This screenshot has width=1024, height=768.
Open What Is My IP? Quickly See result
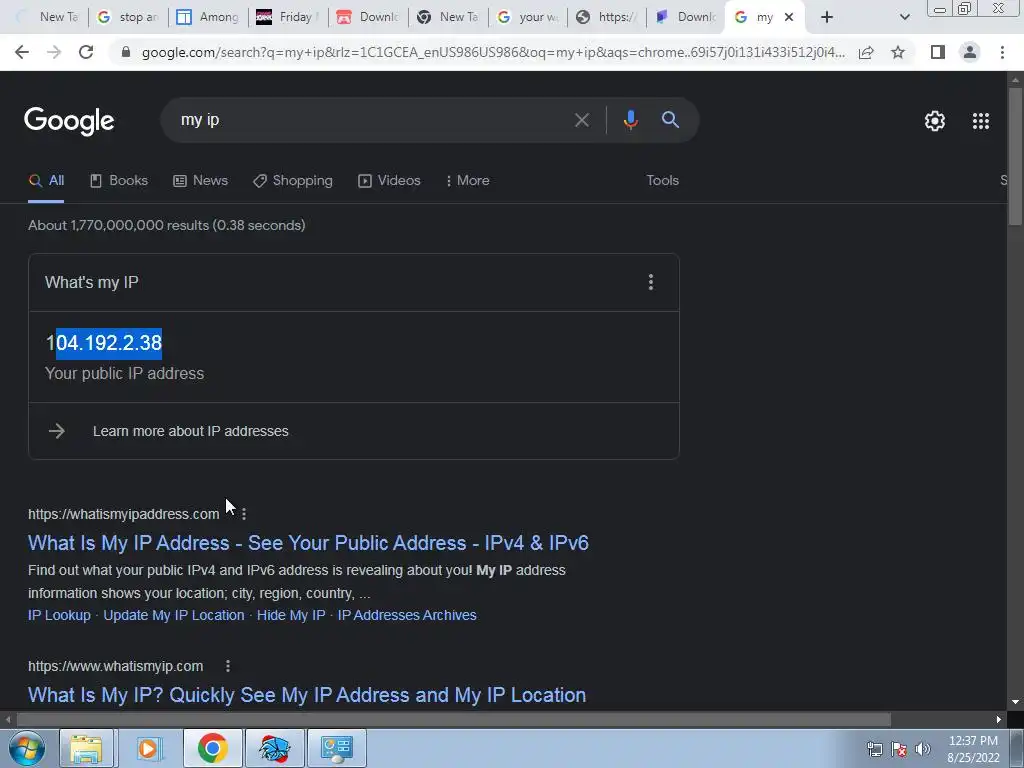click(307, 695)
